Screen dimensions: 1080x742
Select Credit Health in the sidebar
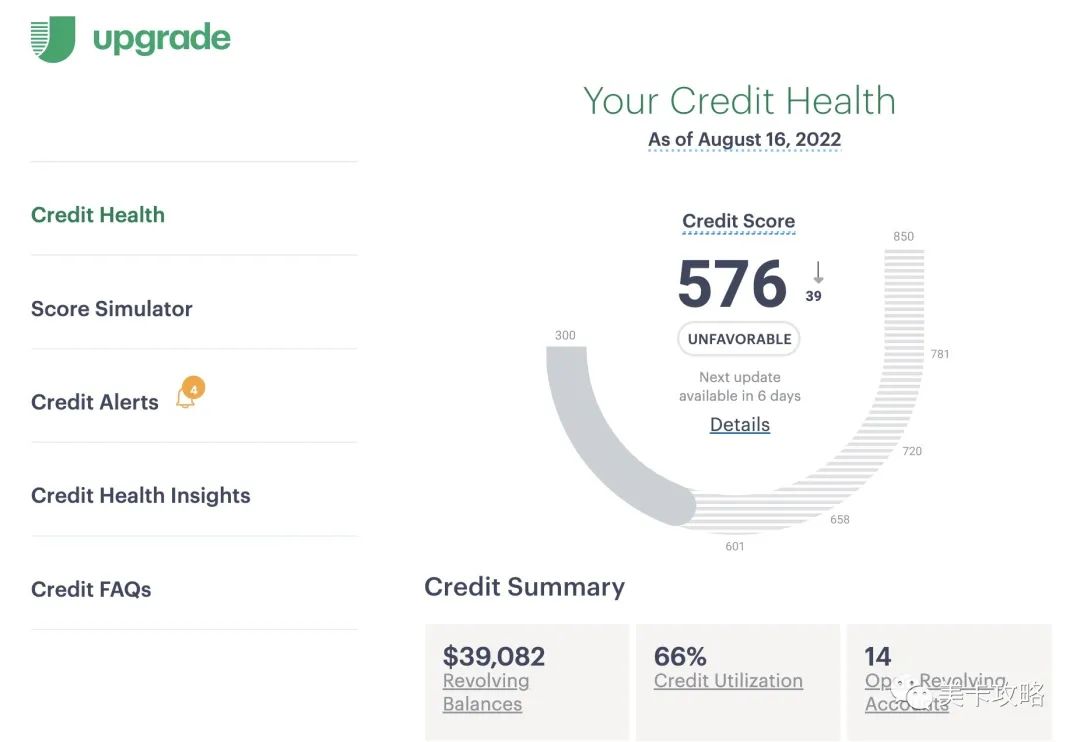pyautogui.click(x=97, y=215)
